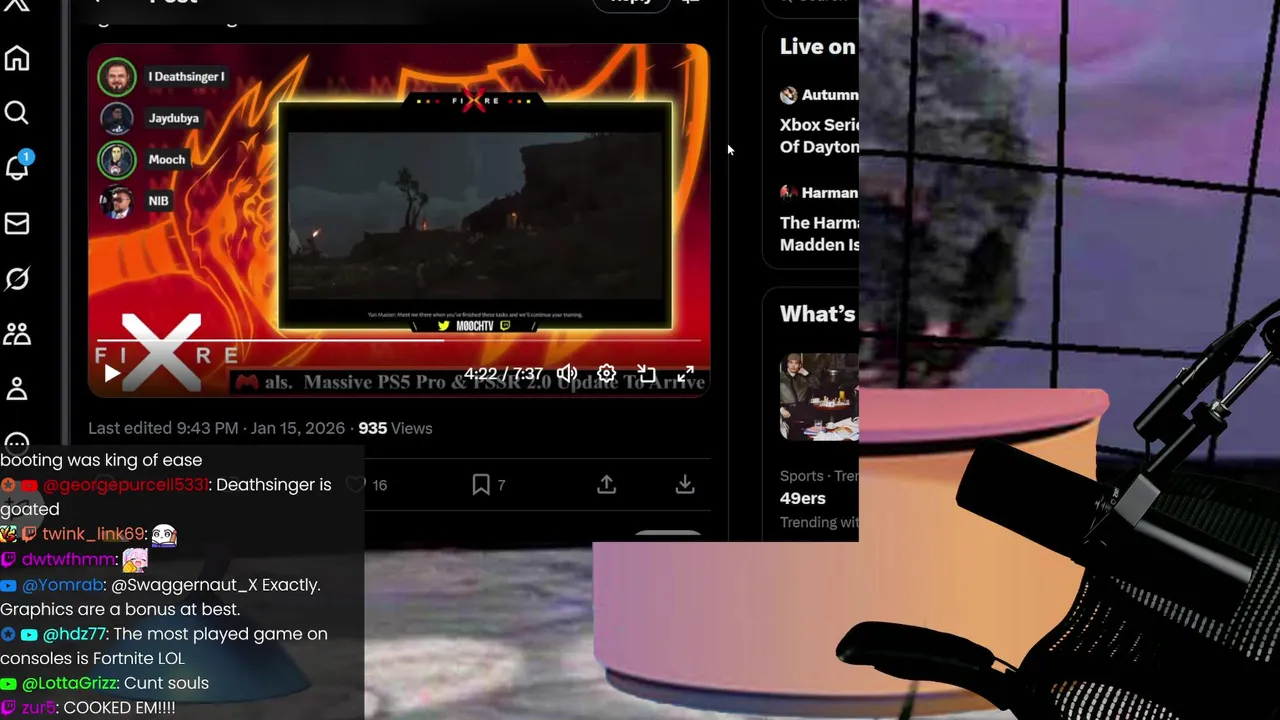Open Grok from the X sidebar
Viewport: 1280px width, 720px height.
(17, 278)
